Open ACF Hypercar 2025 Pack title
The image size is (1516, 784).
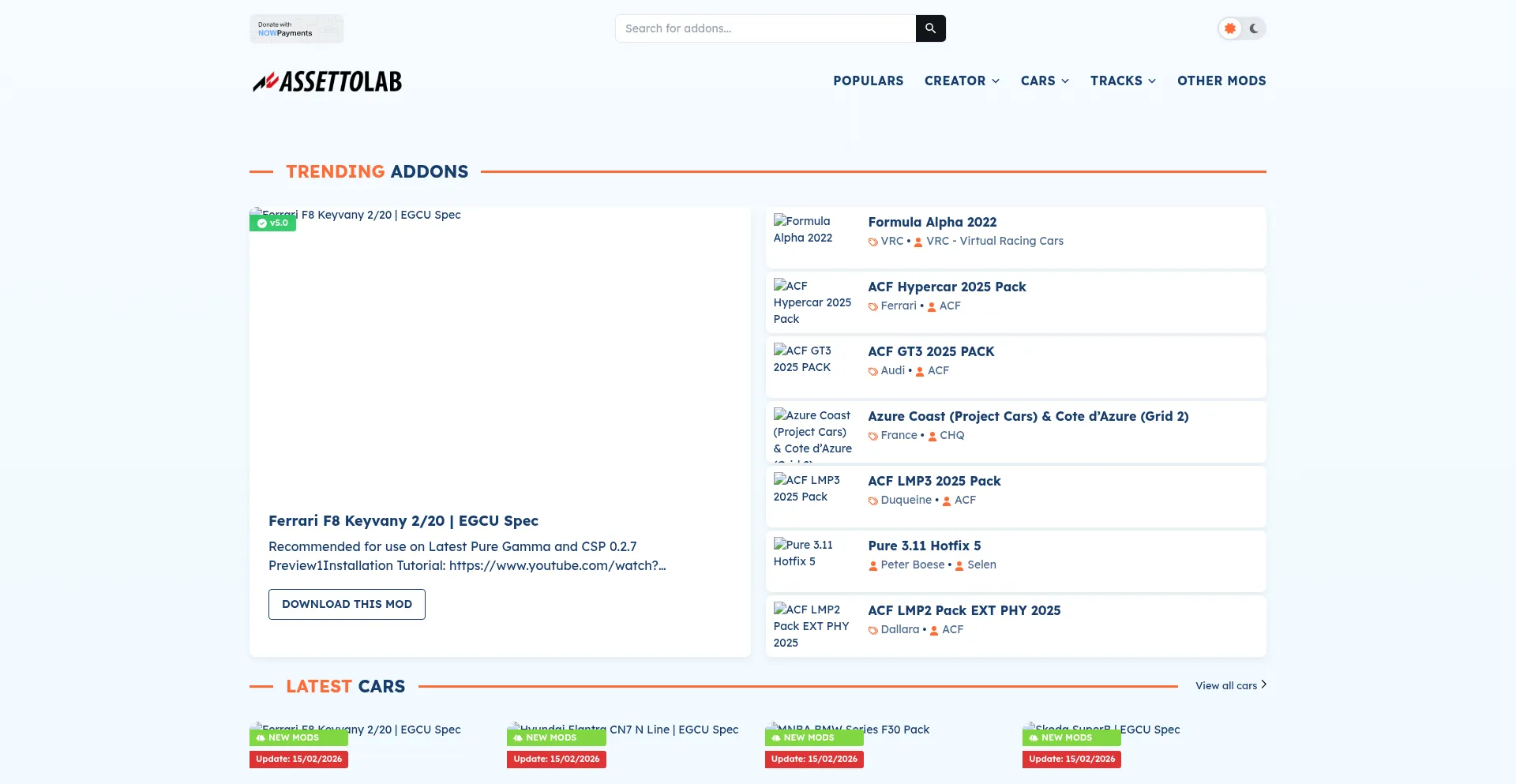click(x=947, y=287)
